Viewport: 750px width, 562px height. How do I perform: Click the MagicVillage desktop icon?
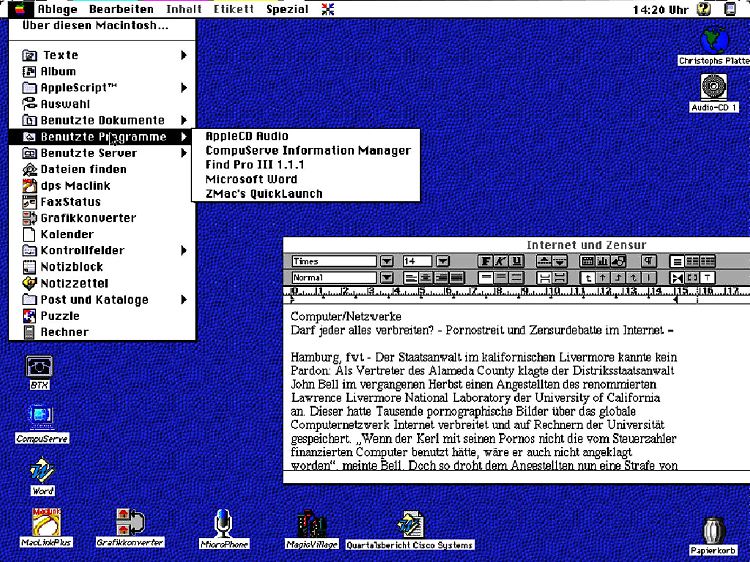pyautogui.click(x=311, y=524)
